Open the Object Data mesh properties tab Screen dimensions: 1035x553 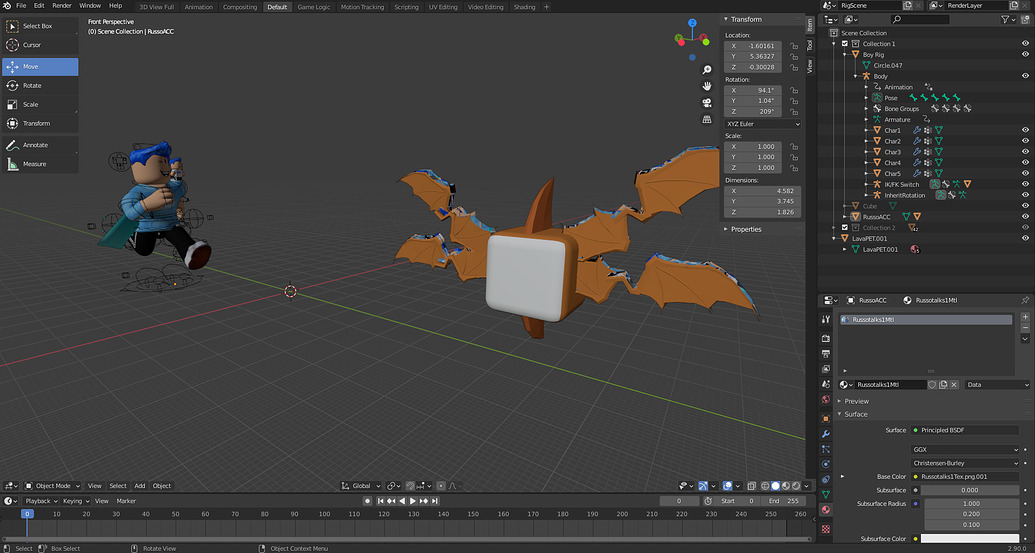(826, 494)
